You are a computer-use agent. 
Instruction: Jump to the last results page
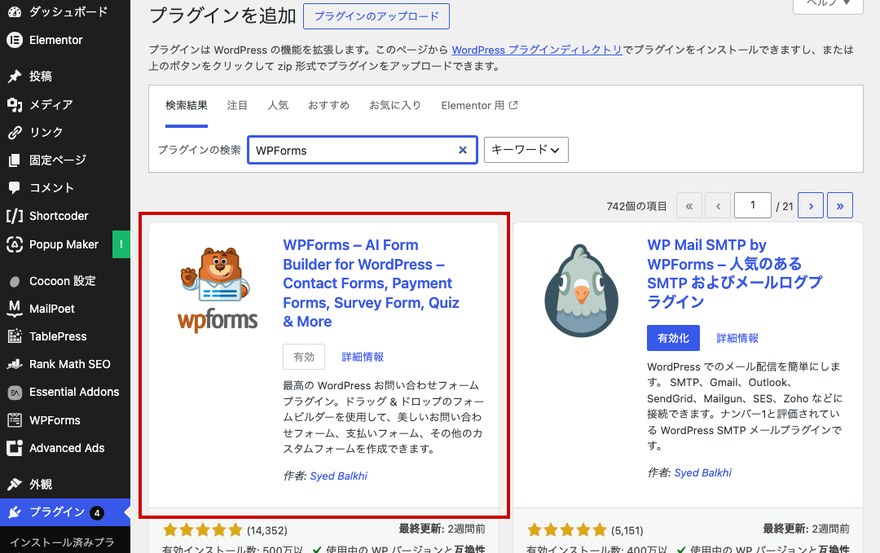(x=840, y=205)
